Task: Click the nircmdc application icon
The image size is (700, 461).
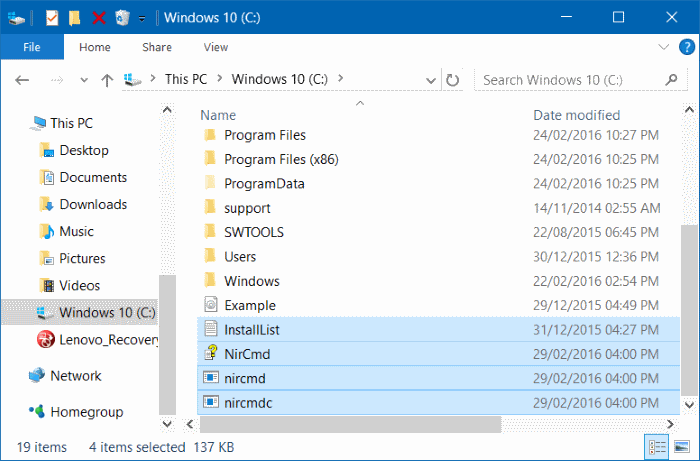Action: point(211,402)
